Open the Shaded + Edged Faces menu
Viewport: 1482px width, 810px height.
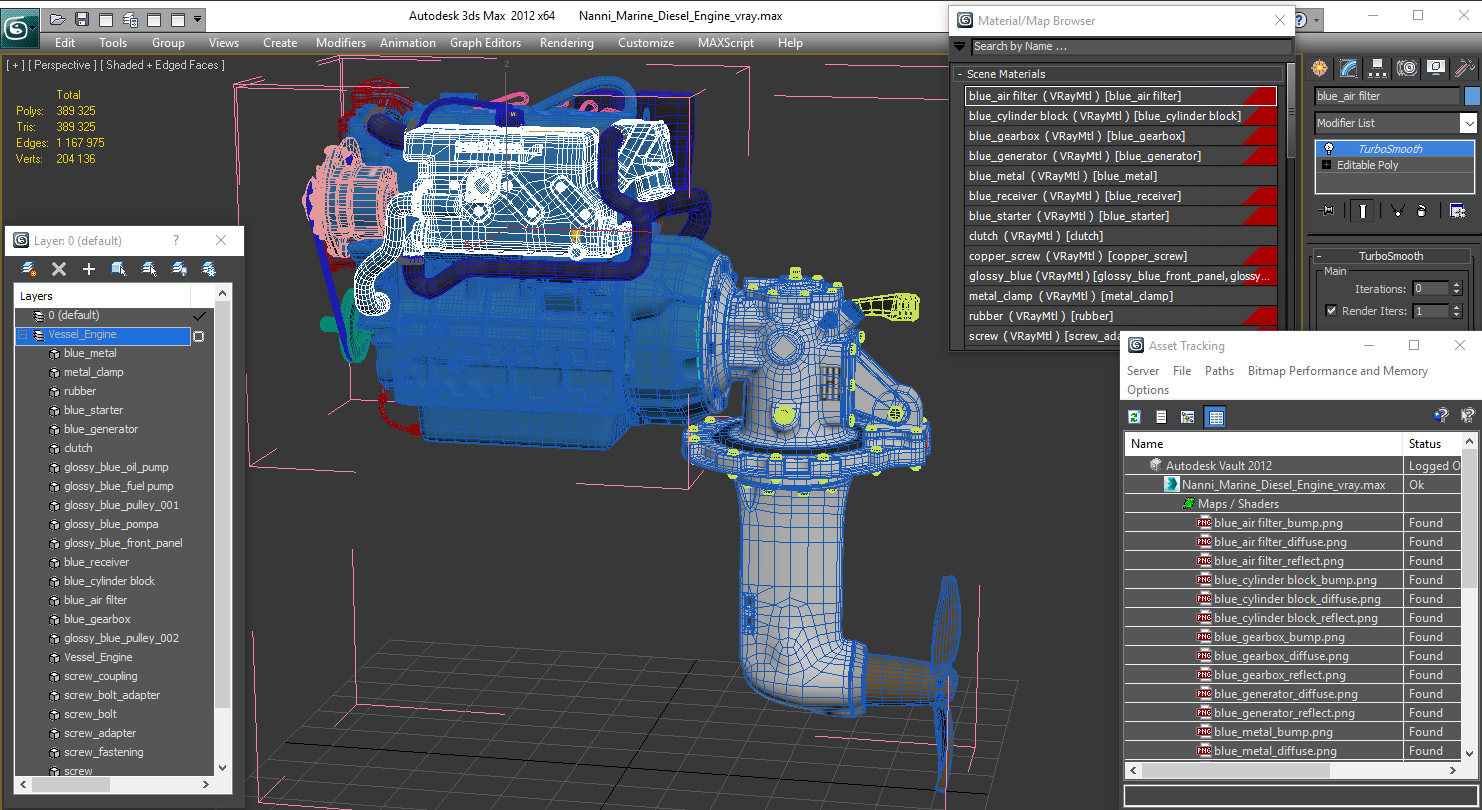[x=163, y=65]
